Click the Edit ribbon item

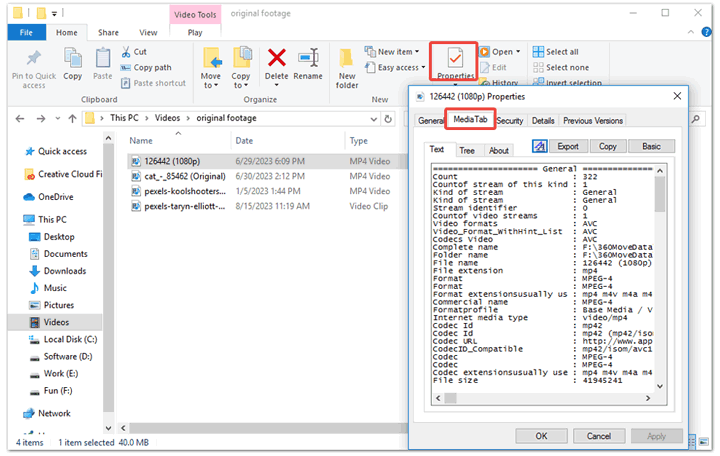[x=493, y=68]
